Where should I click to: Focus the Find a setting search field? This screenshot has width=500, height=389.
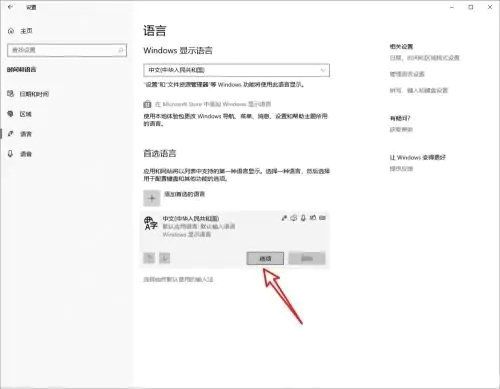(x=67, y=50)
